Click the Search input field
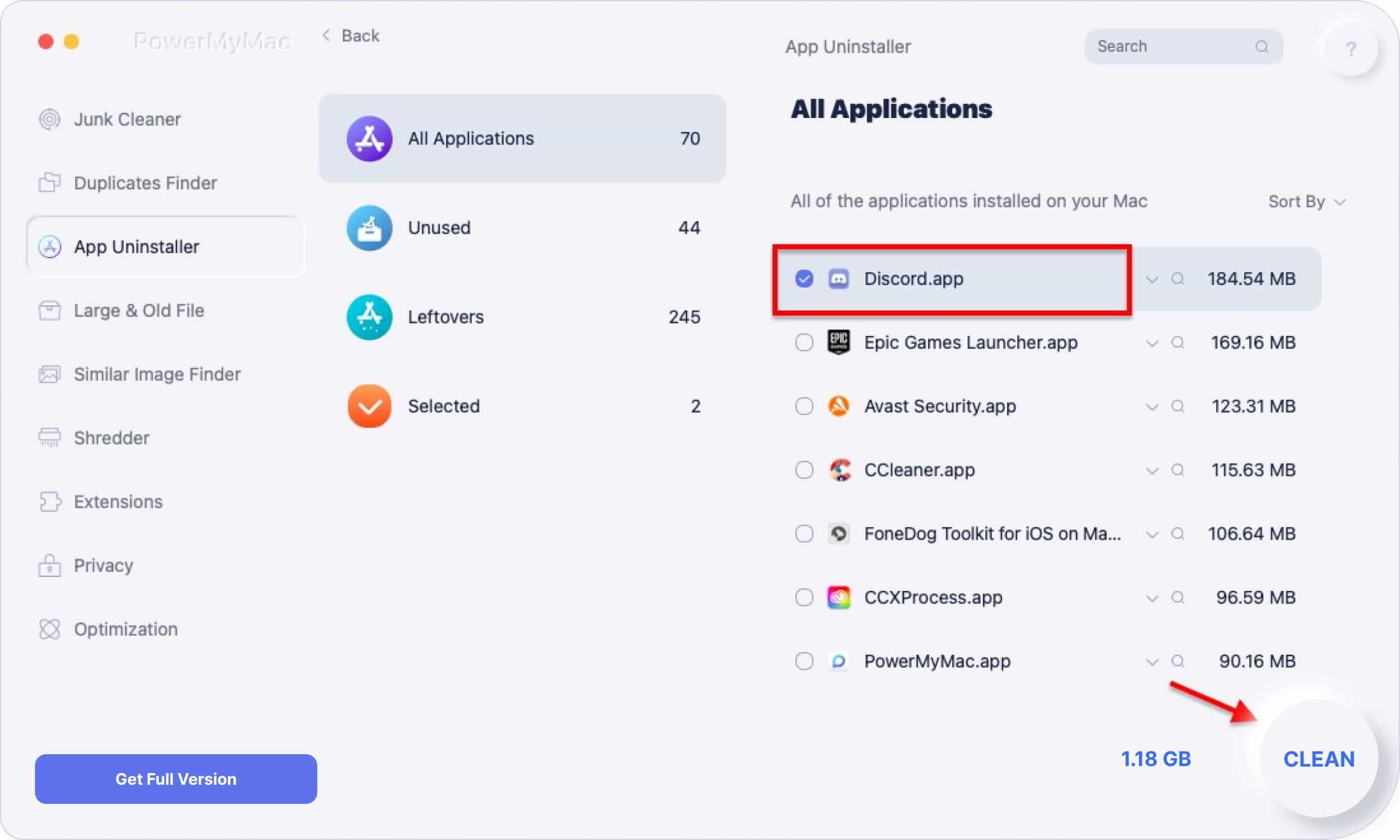 click(1183, 46)
